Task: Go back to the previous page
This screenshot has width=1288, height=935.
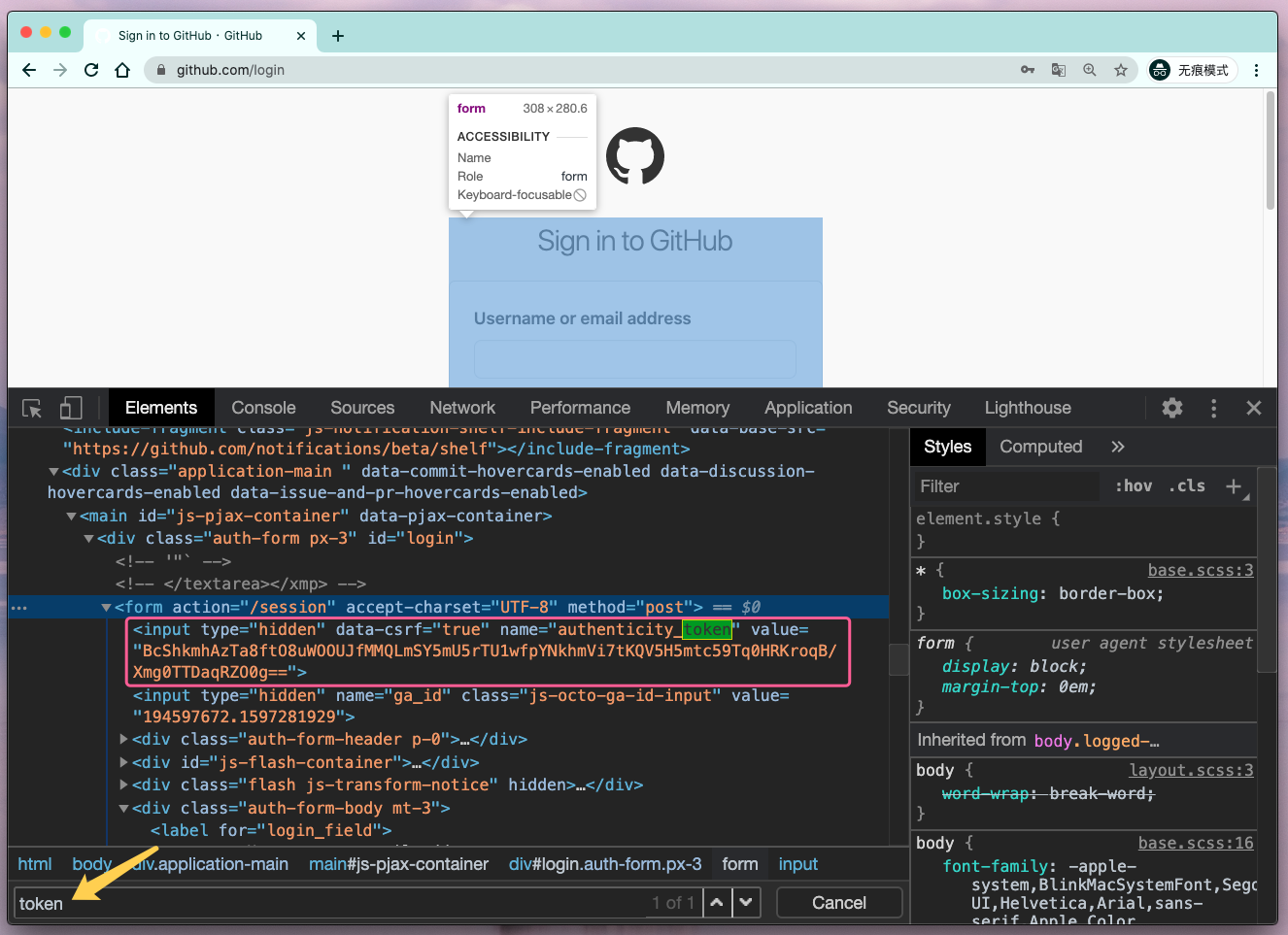Action: pos(29,70)
